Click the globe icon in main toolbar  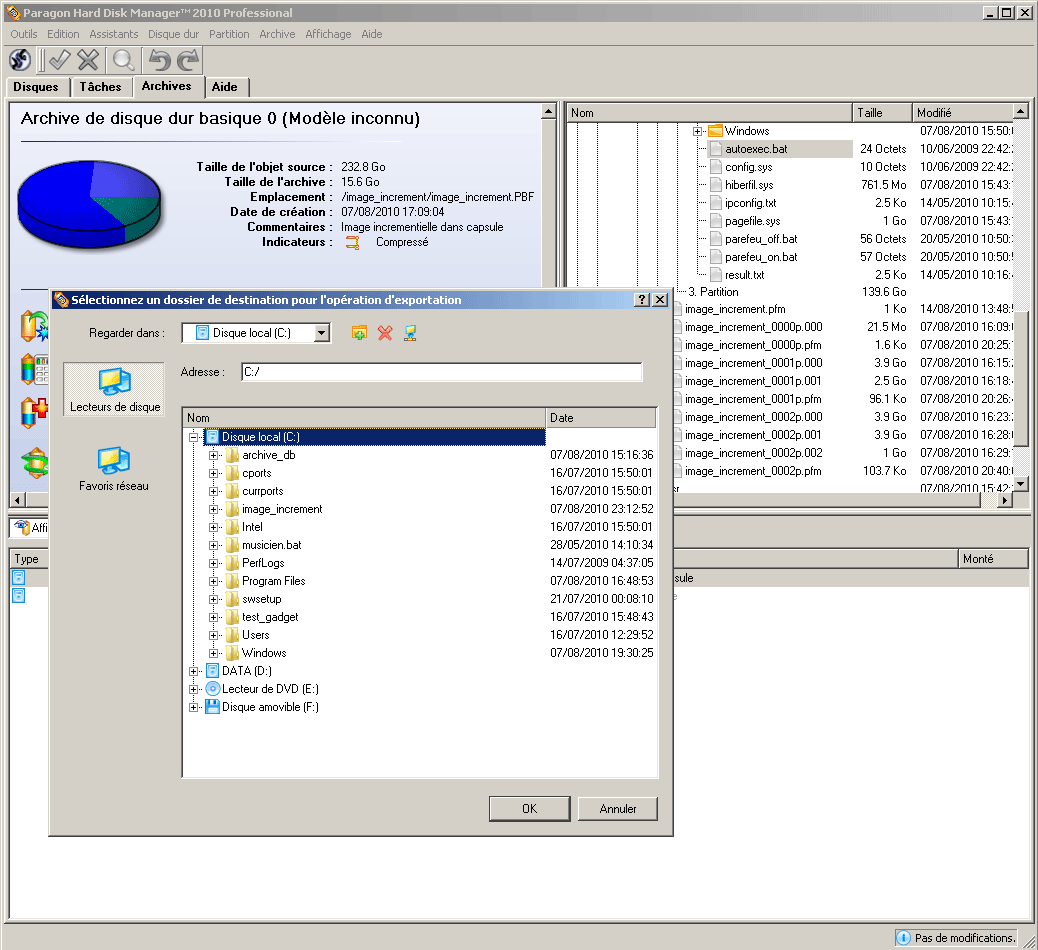(x=20, y=60)
